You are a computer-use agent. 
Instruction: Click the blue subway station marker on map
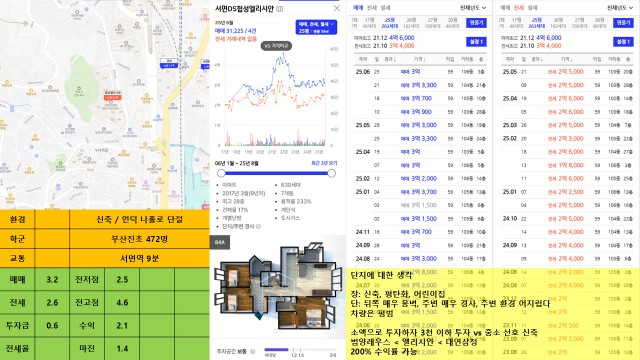click(169, 64)
